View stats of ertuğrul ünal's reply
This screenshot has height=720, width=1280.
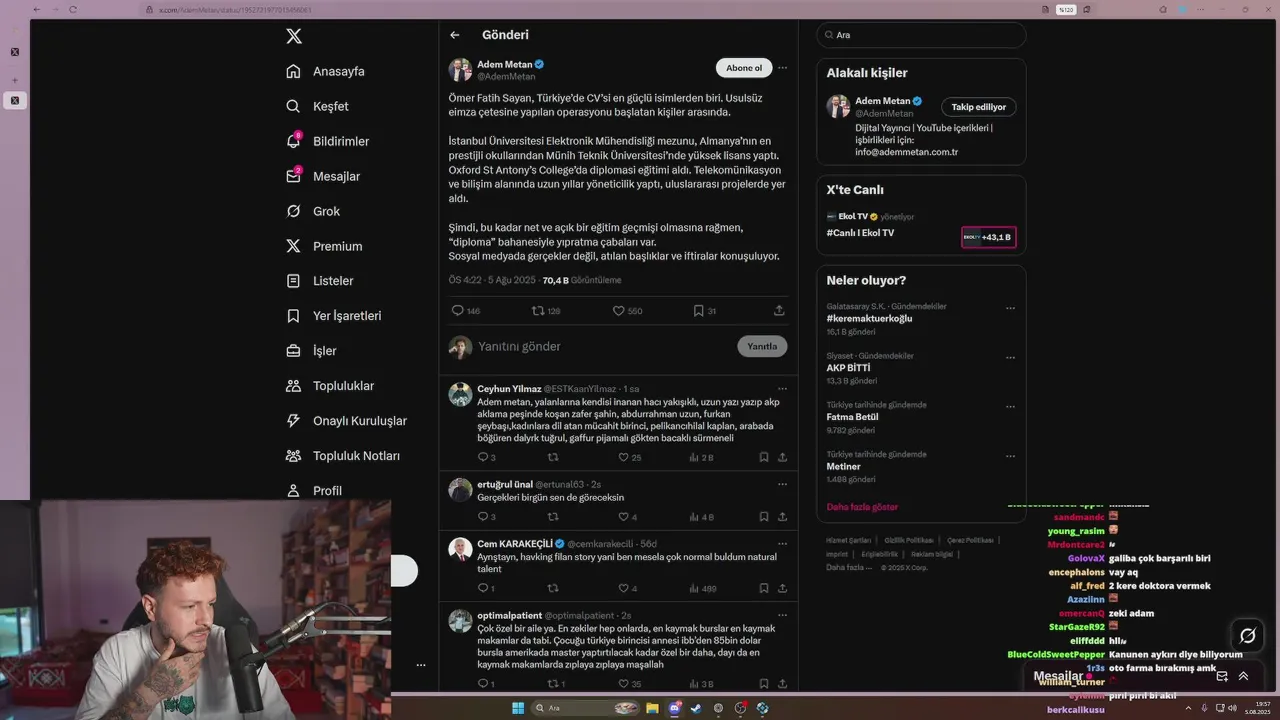click(701, 517)
